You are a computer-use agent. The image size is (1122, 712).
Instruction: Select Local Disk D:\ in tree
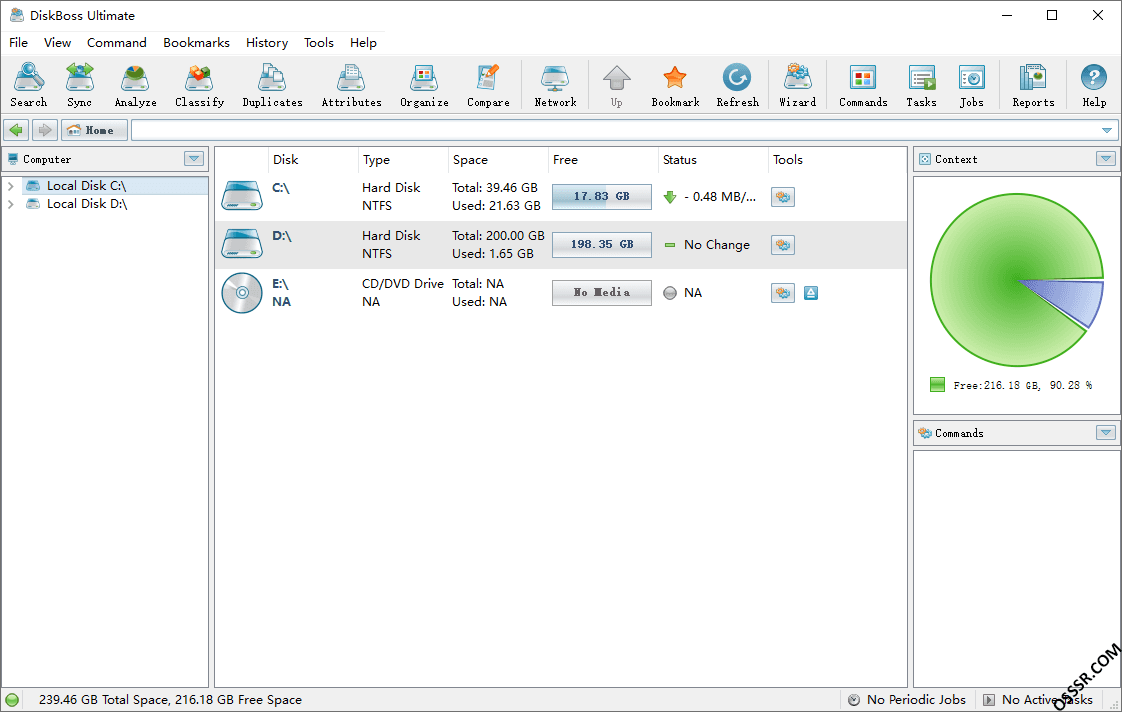[x=87, y=204]
